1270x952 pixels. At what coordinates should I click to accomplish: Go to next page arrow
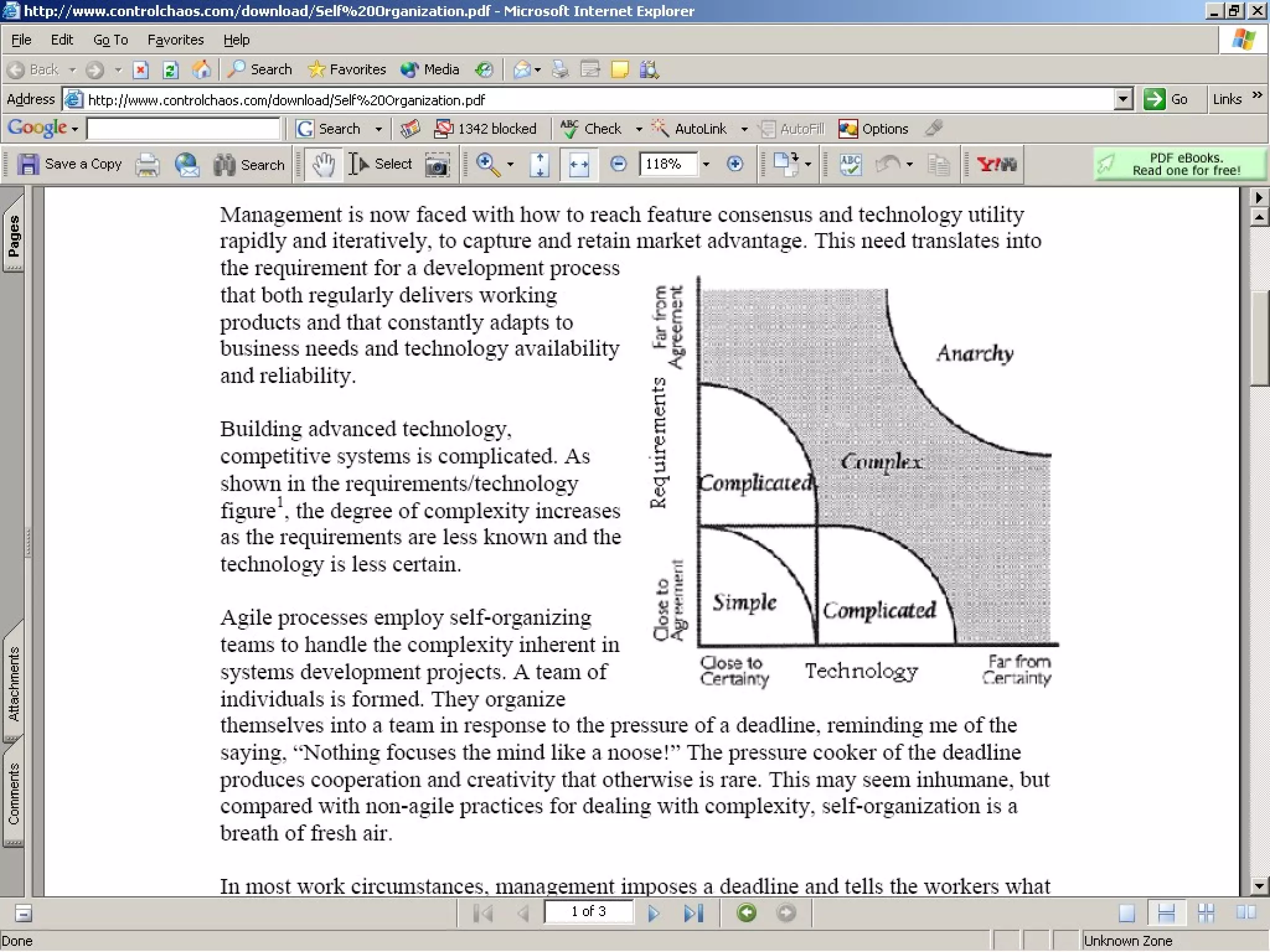pos(653,913)
